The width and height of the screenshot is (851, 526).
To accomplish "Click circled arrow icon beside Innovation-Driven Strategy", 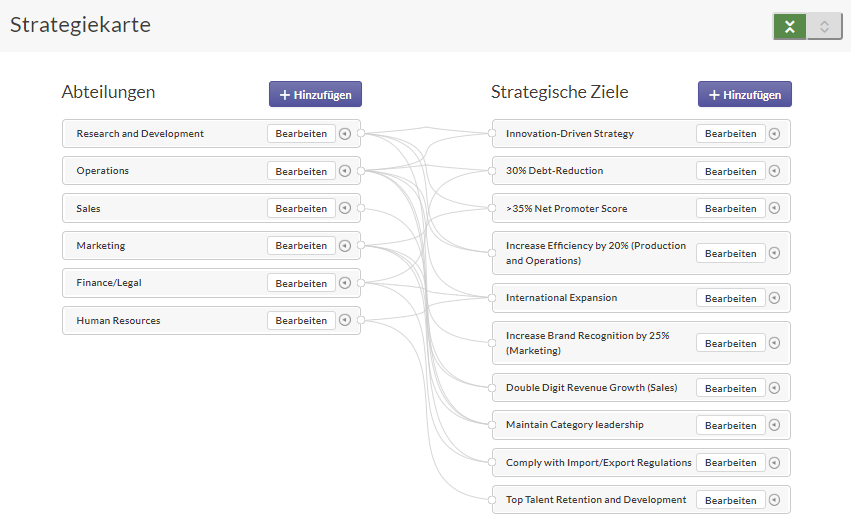I will tap(774, 134).
